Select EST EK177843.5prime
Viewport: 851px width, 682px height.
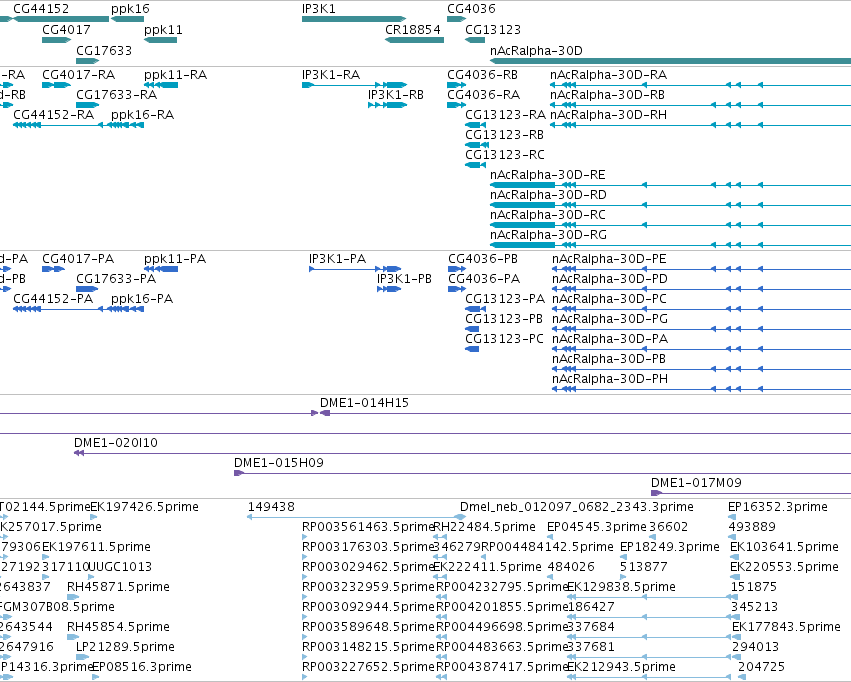pyautogui.click(x=786, y=627)
